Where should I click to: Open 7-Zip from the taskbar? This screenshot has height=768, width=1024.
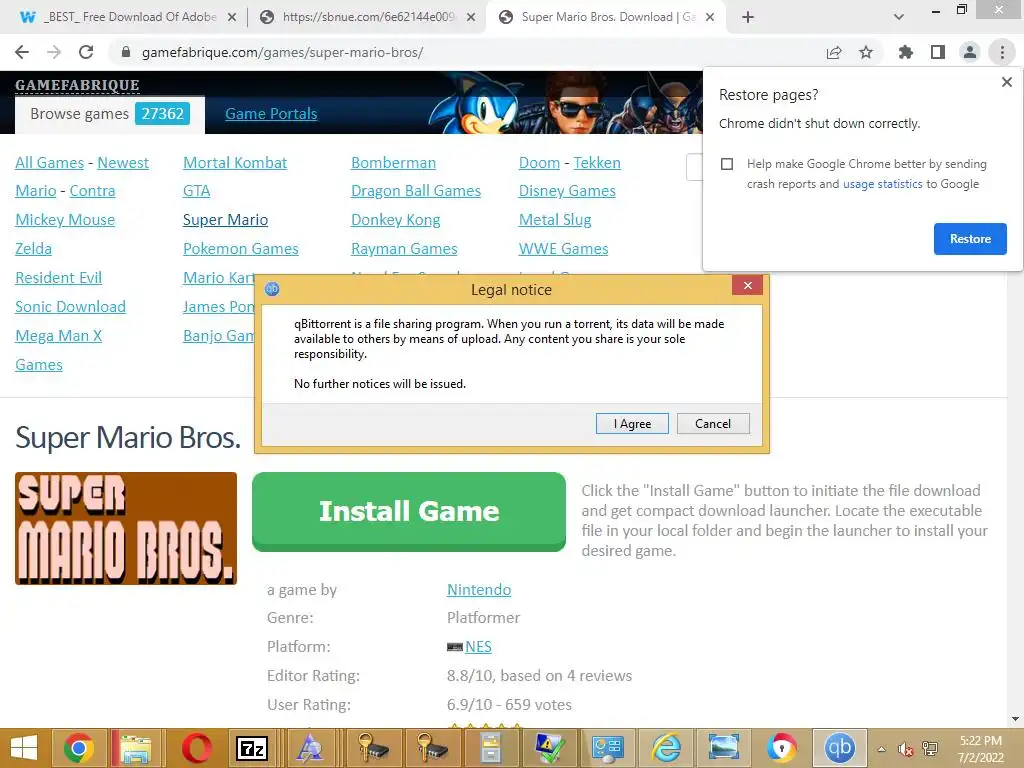point(251,748)
